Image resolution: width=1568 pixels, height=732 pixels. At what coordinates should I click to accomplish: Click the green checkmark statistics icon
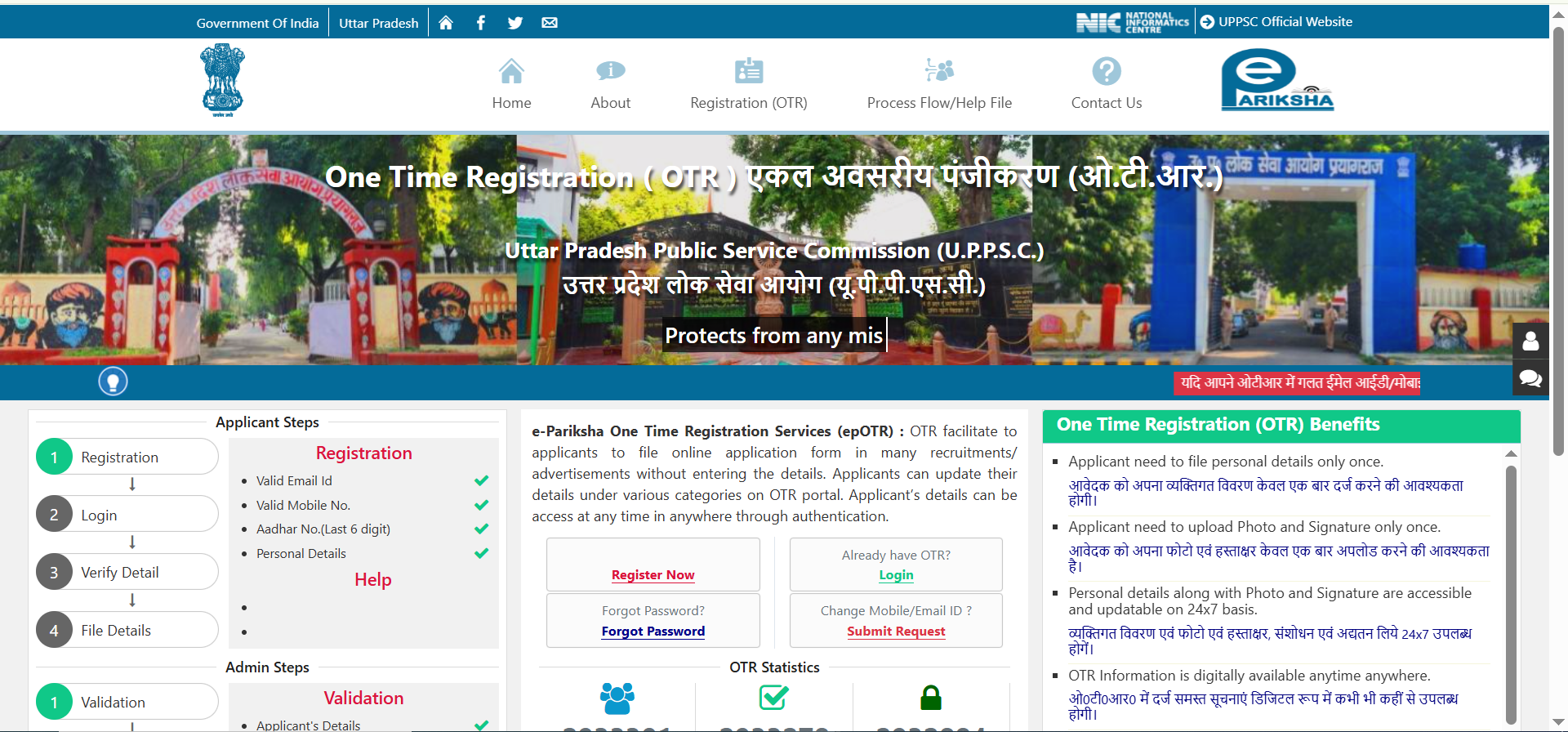point(773,697)
